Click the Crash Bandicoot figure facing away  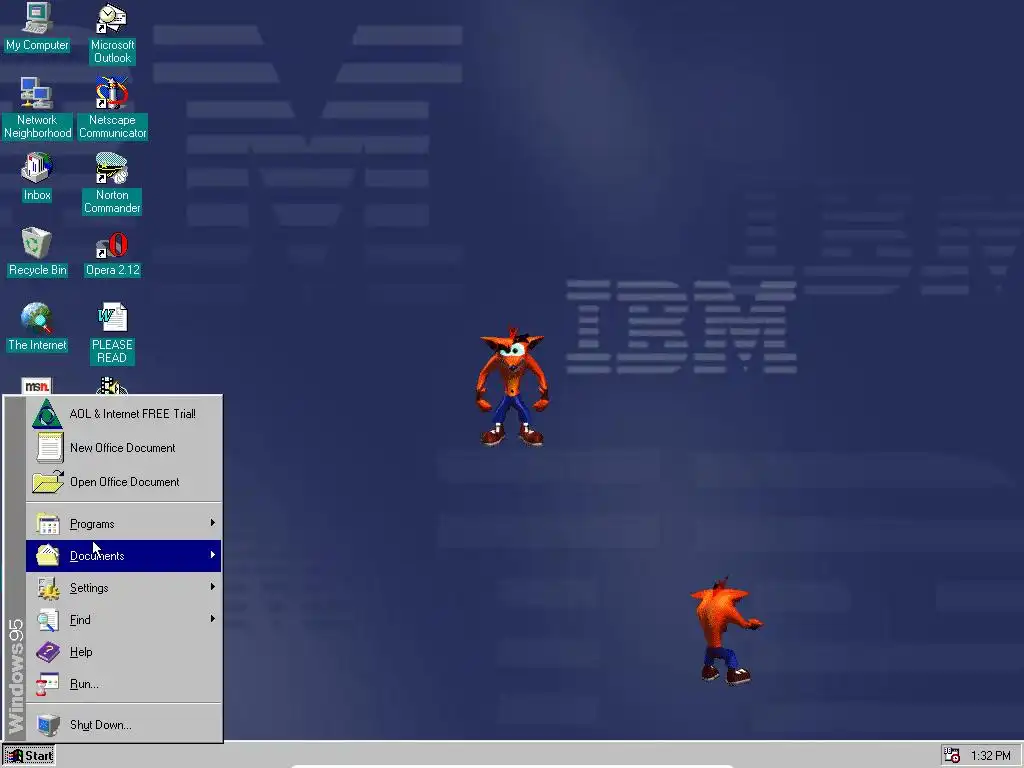(726, 631)
